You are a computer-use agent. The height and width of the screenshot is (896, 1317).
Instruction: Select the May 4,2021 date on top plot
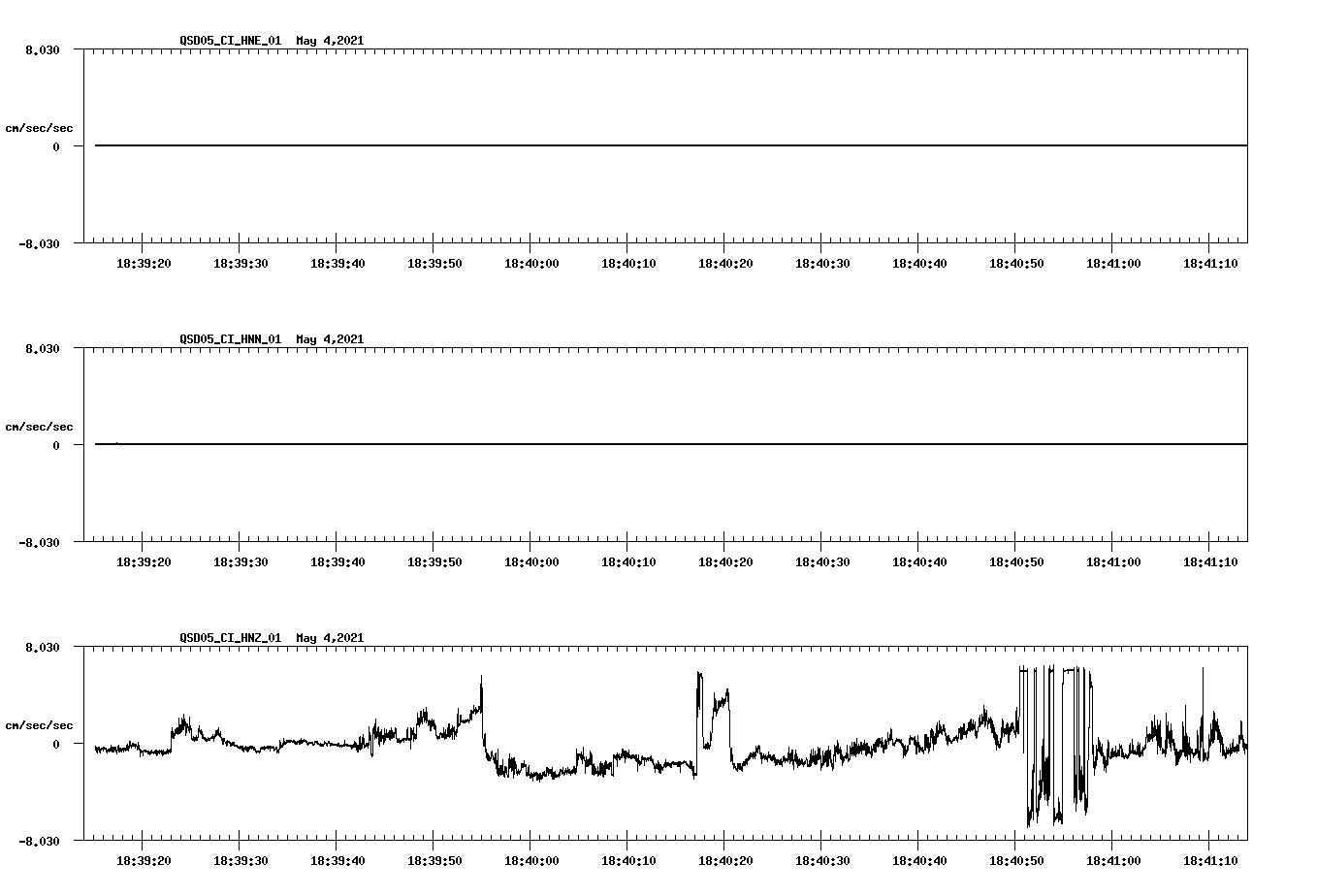[x=329, y=41]
